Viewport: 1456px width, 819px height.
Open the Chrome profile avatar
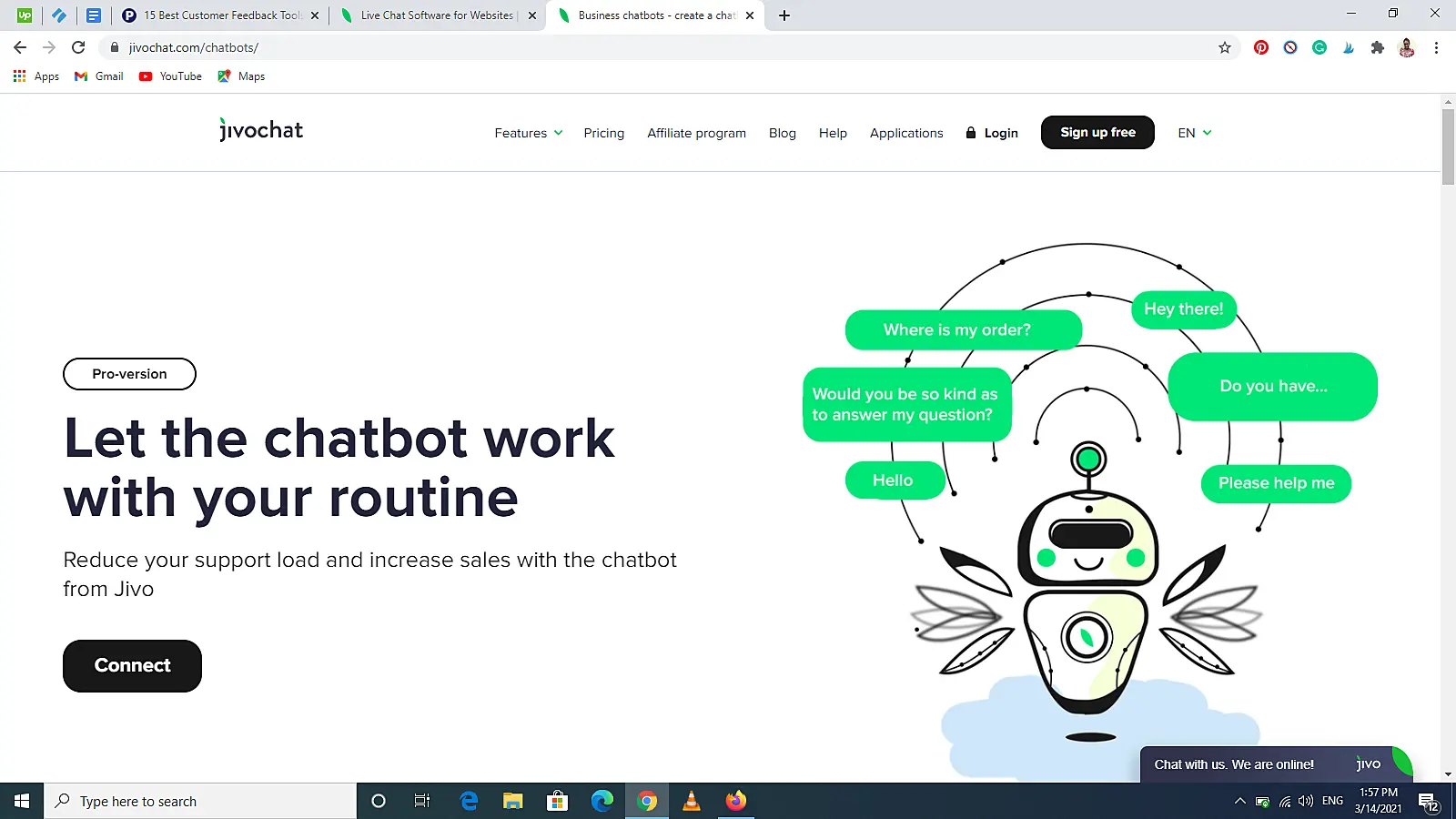[x=1406, y=47]
